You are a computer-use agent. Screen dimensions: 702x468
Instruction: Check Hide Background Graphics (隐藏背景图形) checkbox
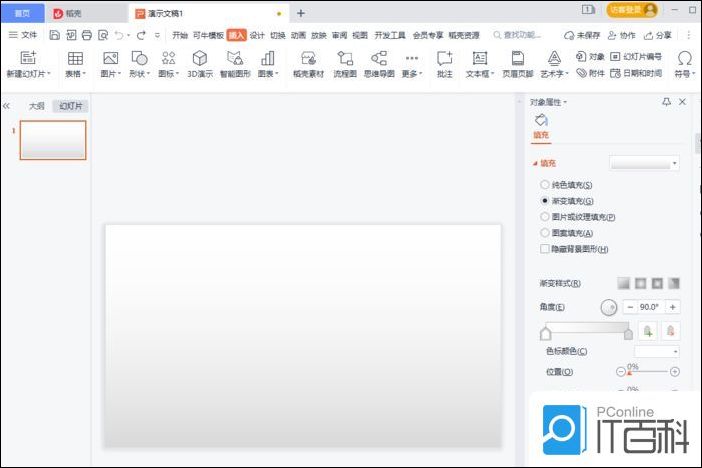[x=544, y=249]
